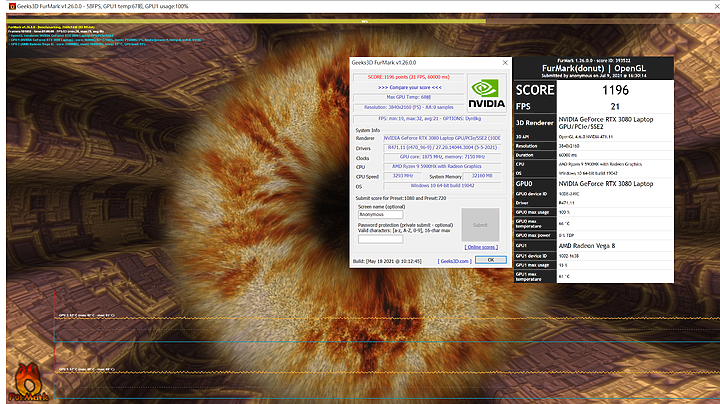Visit the Geeks3D.com link

(455, 261)
